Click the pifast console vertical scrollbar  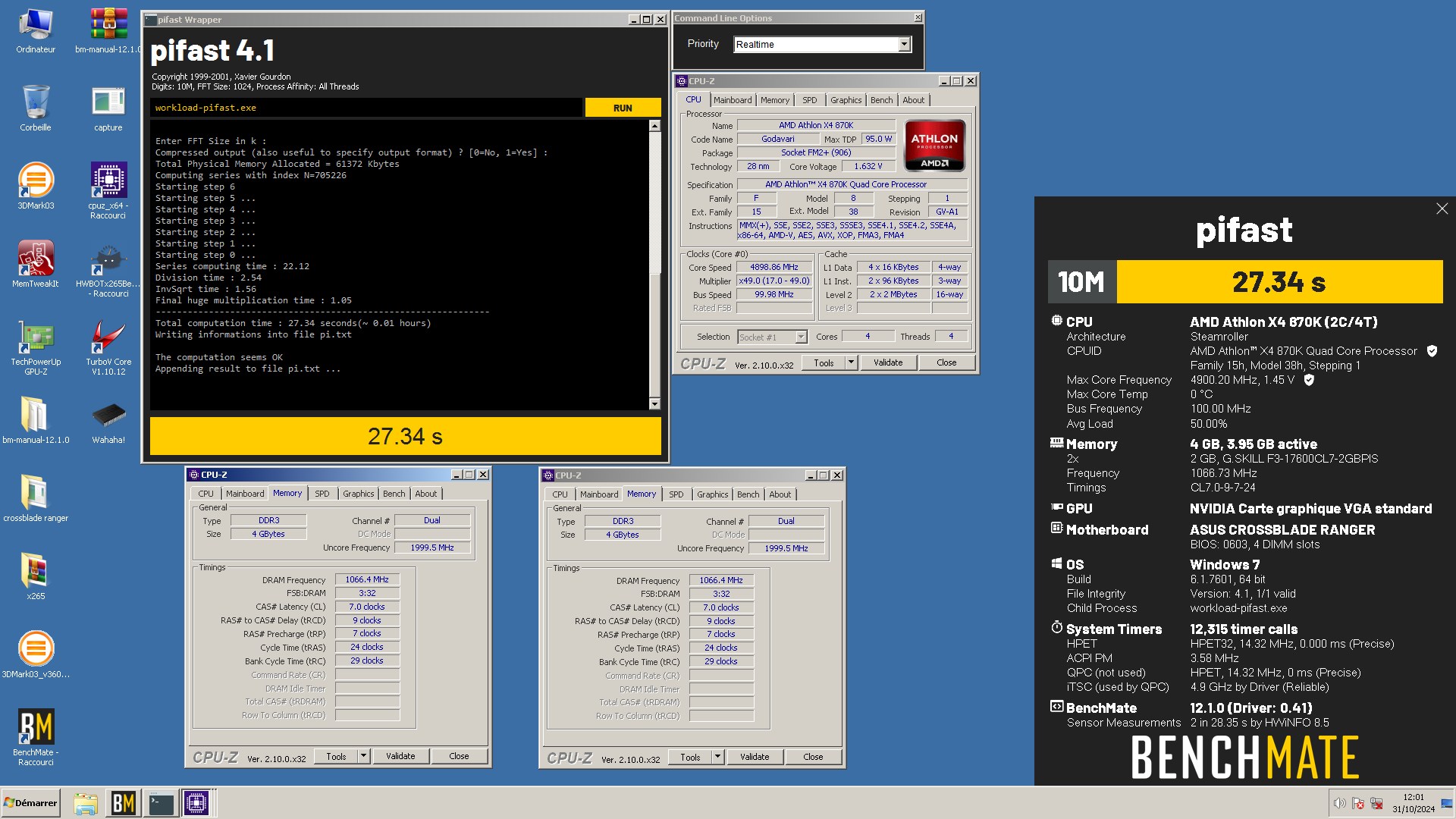[654, 265]
